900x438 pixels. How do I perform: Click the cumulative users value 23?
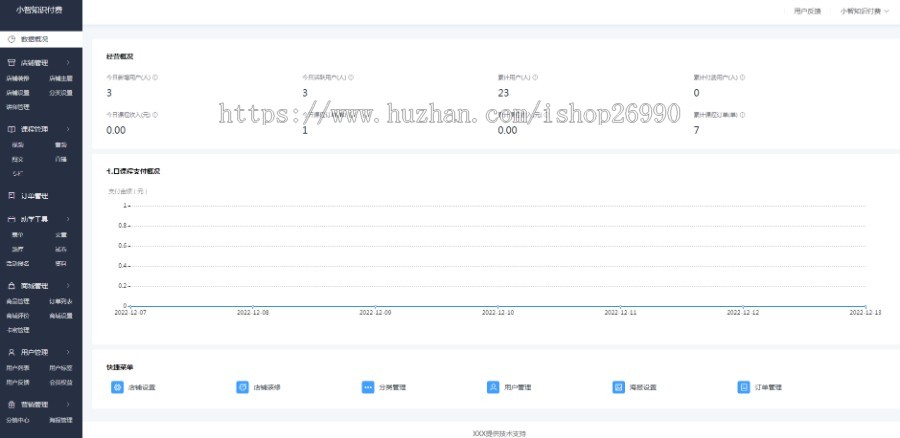tap(503, 93)
